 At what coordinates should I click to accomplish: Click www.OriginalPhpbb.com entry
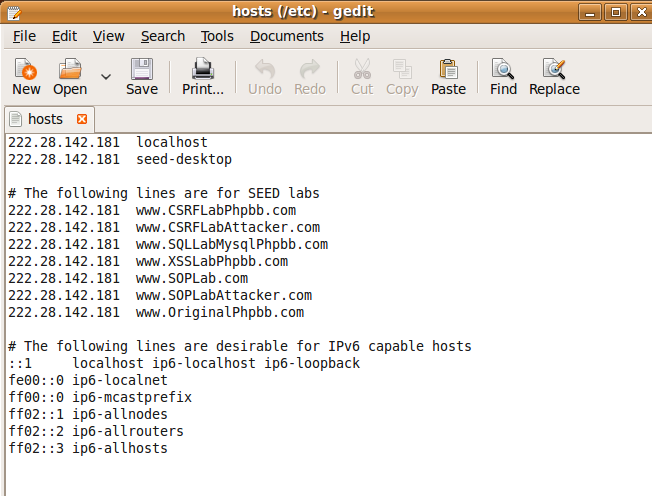click(220, 313)
